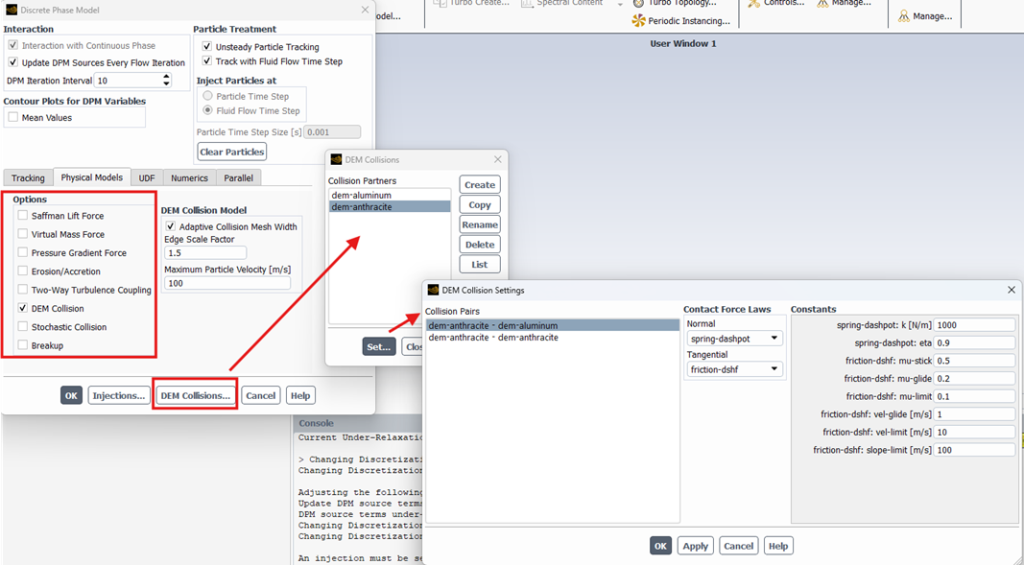The width and height of the screenshot is (1024, 565).
Task: Open the Tangential friction-dshf dropdown
Action: click(734, 370)
